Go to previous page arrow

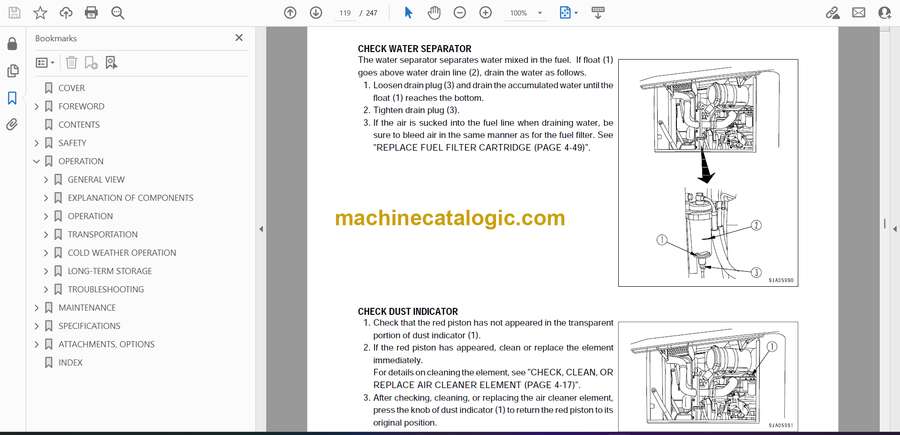(290, 13)
